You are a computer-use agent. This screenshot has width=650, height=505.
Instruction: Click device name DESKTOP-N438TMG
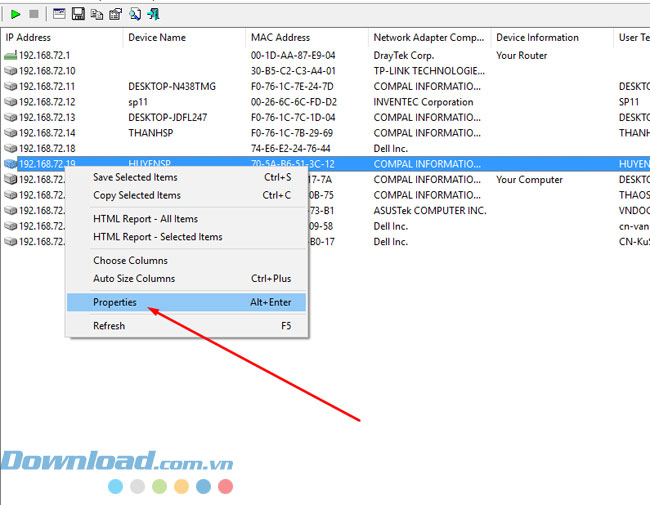pyautogui.click(x=172, y=86)
